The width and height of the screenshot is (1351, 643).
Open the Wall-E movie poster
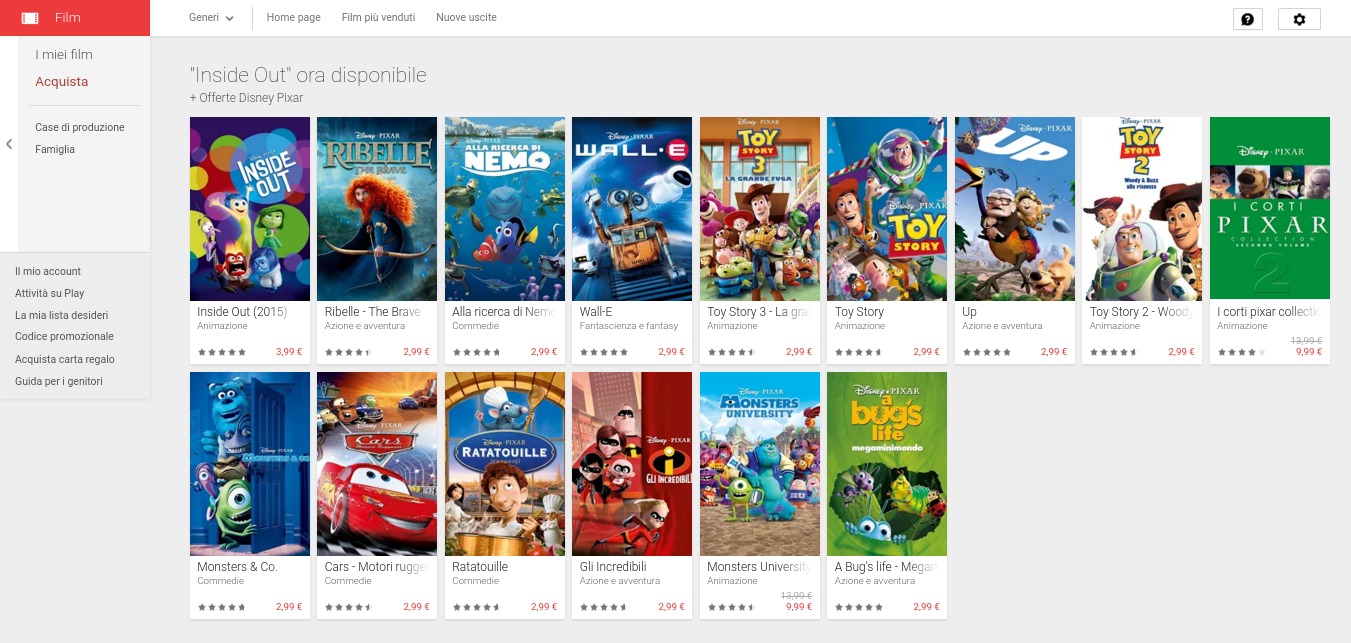[632, 209]
